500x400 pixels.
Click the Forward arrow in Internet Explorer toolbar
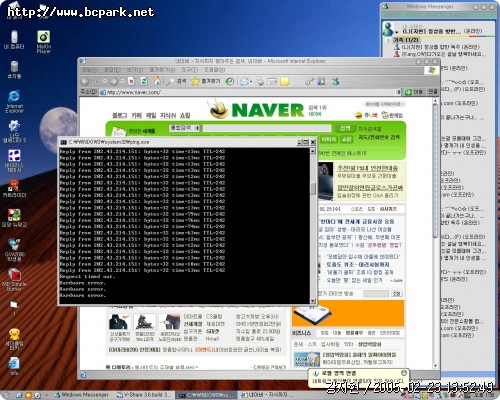point(114,81)
